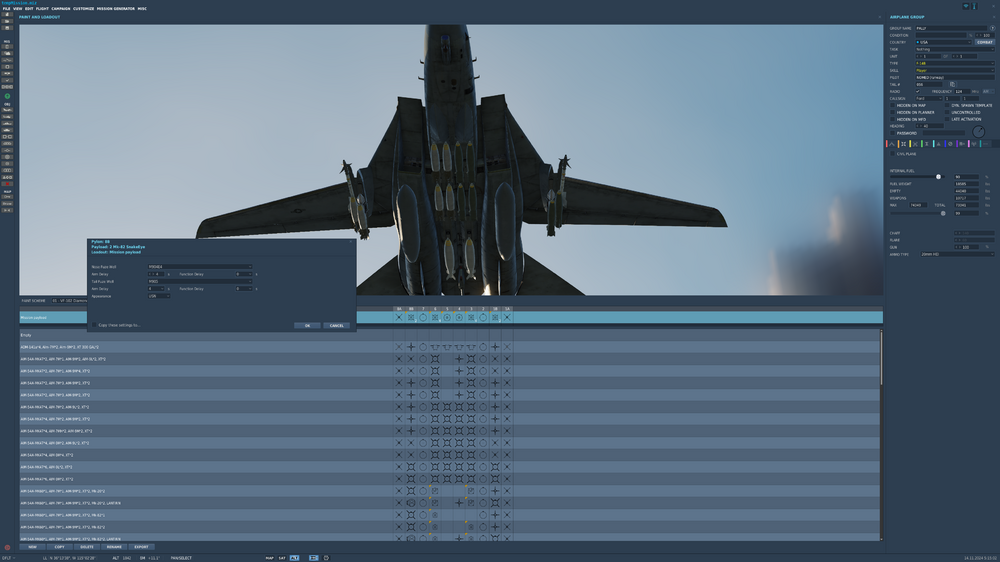
Task: Click the network signal icon at top right
Action: (x=966, y=6)
